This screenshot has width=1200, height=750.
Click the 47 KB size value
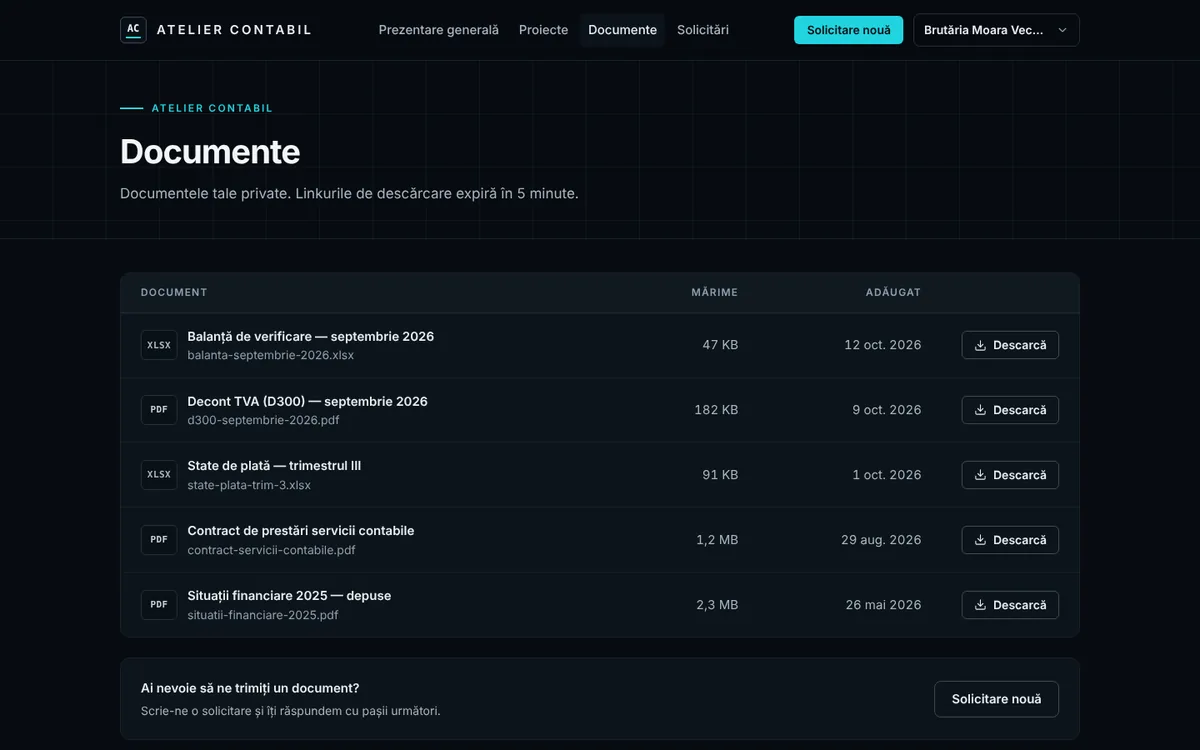pos(720,345)
